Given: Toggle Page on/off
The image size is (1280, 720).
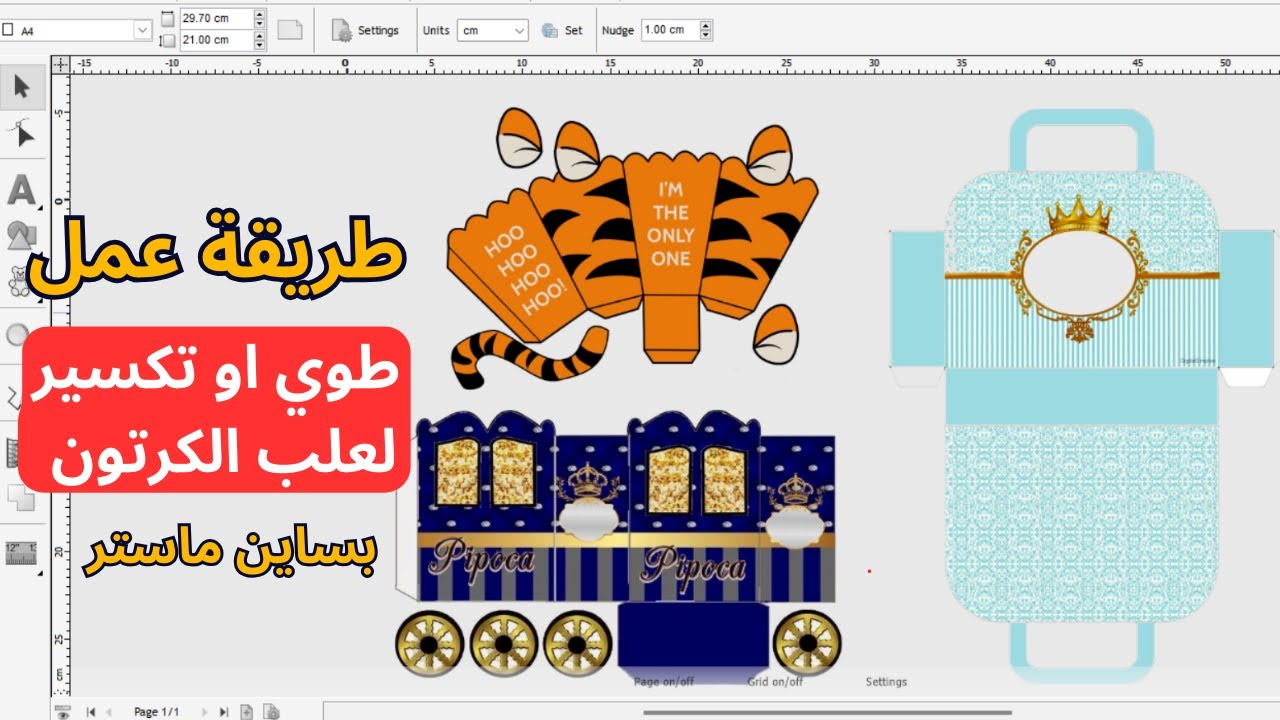Looking at the screenshot, I should coord(664,682).
